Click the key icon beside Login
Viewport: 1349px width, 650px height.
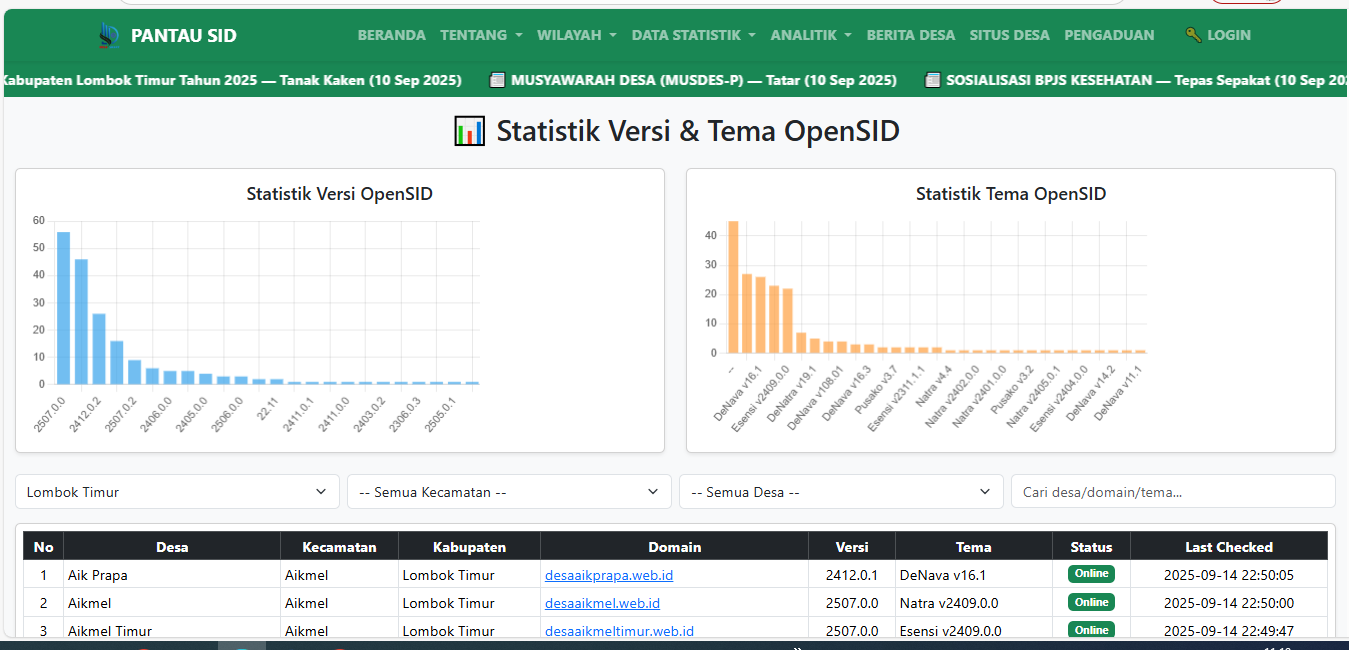click(1193, 35)
